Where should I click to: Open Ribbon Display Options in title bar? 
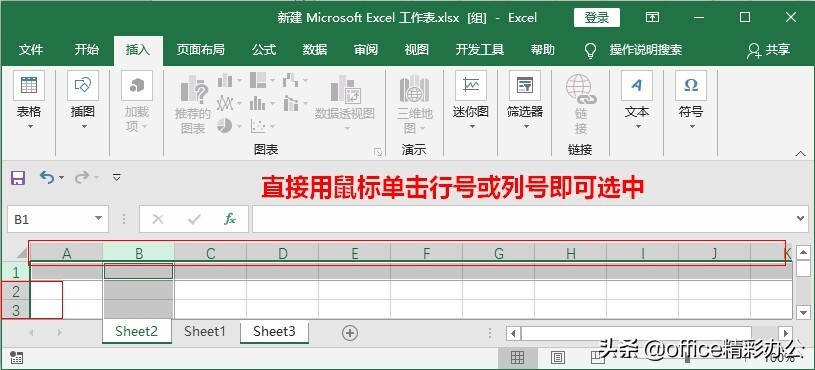(x=652, y=18)
